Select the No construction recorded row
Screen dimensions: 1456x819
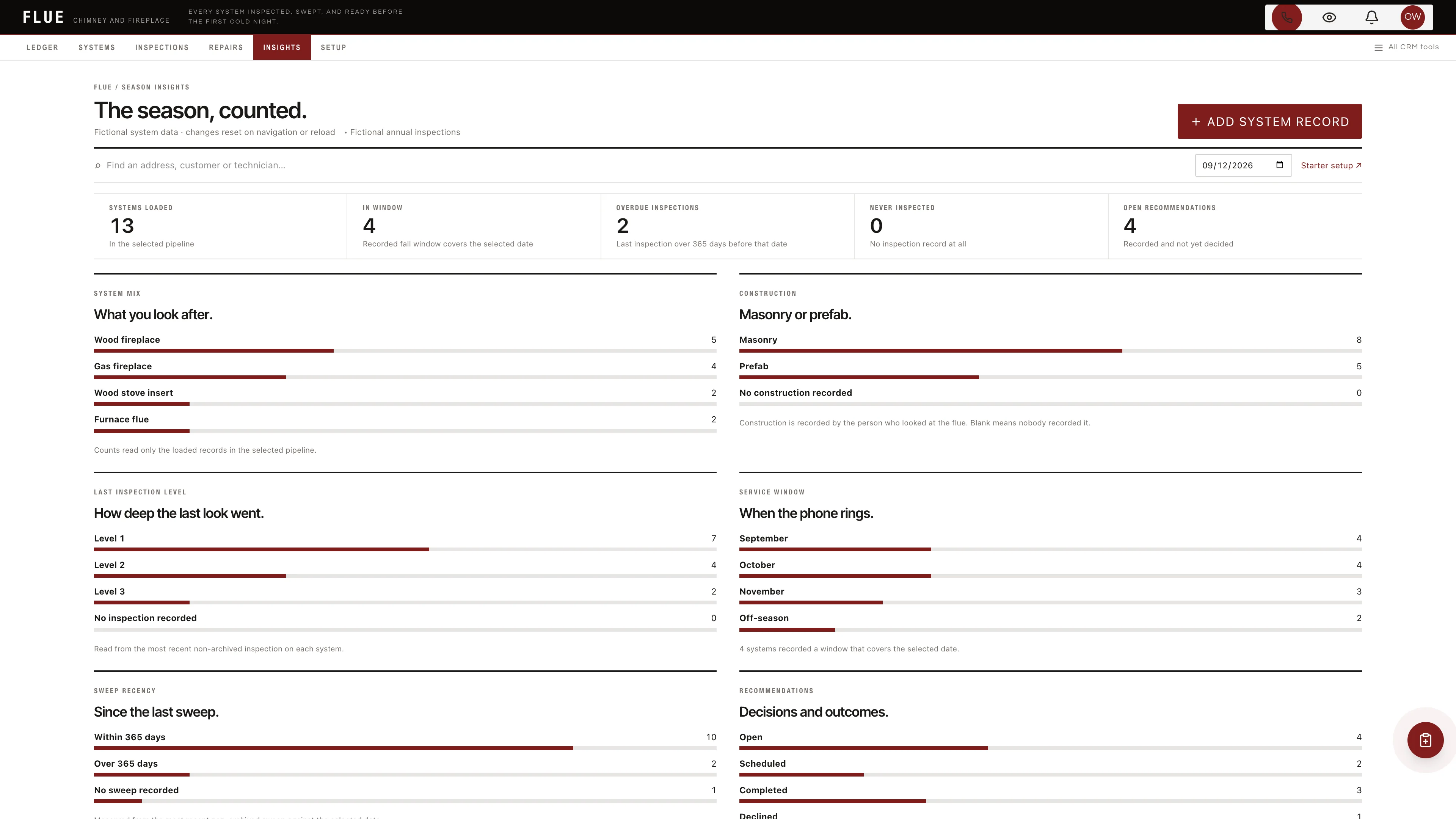[x=1050, y=397]
